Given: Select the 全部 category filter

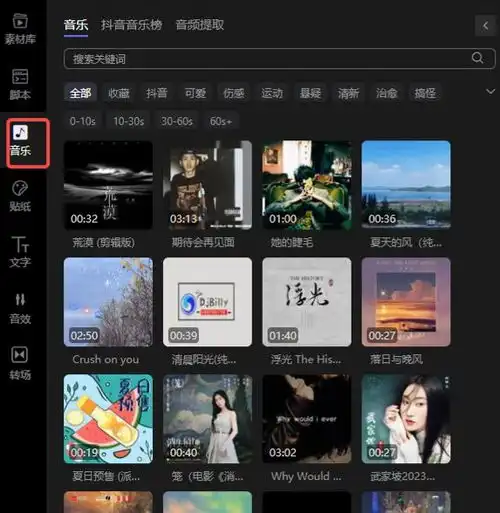Looking at the screenshot, I should pos(80,93).
